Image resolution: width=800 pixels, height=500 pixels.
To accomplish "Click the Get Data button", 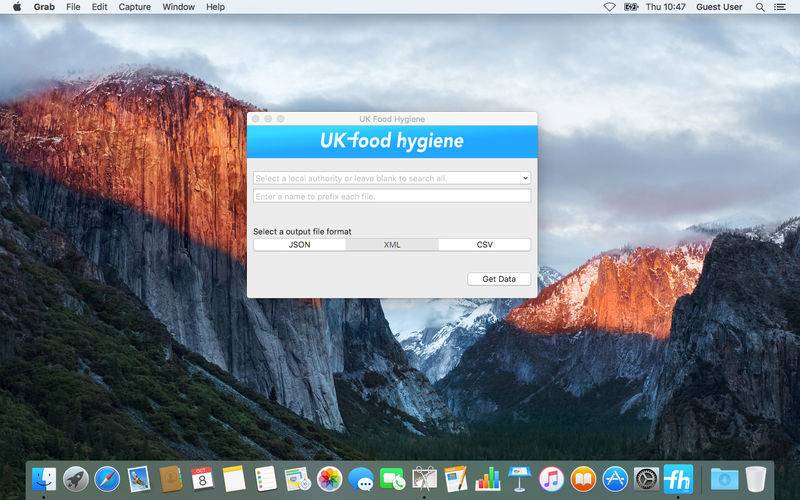I will pos(499,279).
